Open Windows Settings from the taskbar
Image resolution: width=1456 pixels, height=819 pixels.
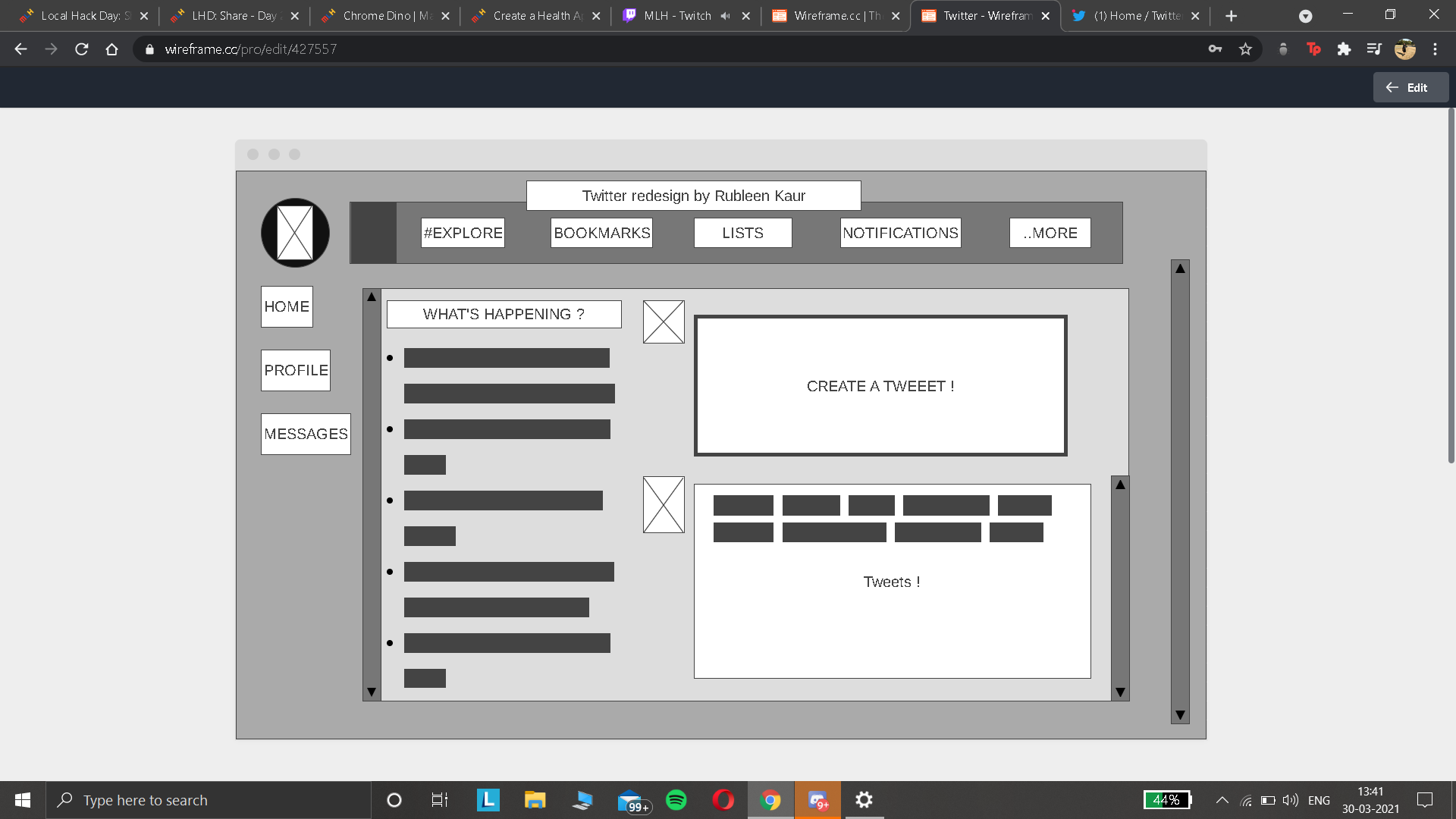coord(864,800)
